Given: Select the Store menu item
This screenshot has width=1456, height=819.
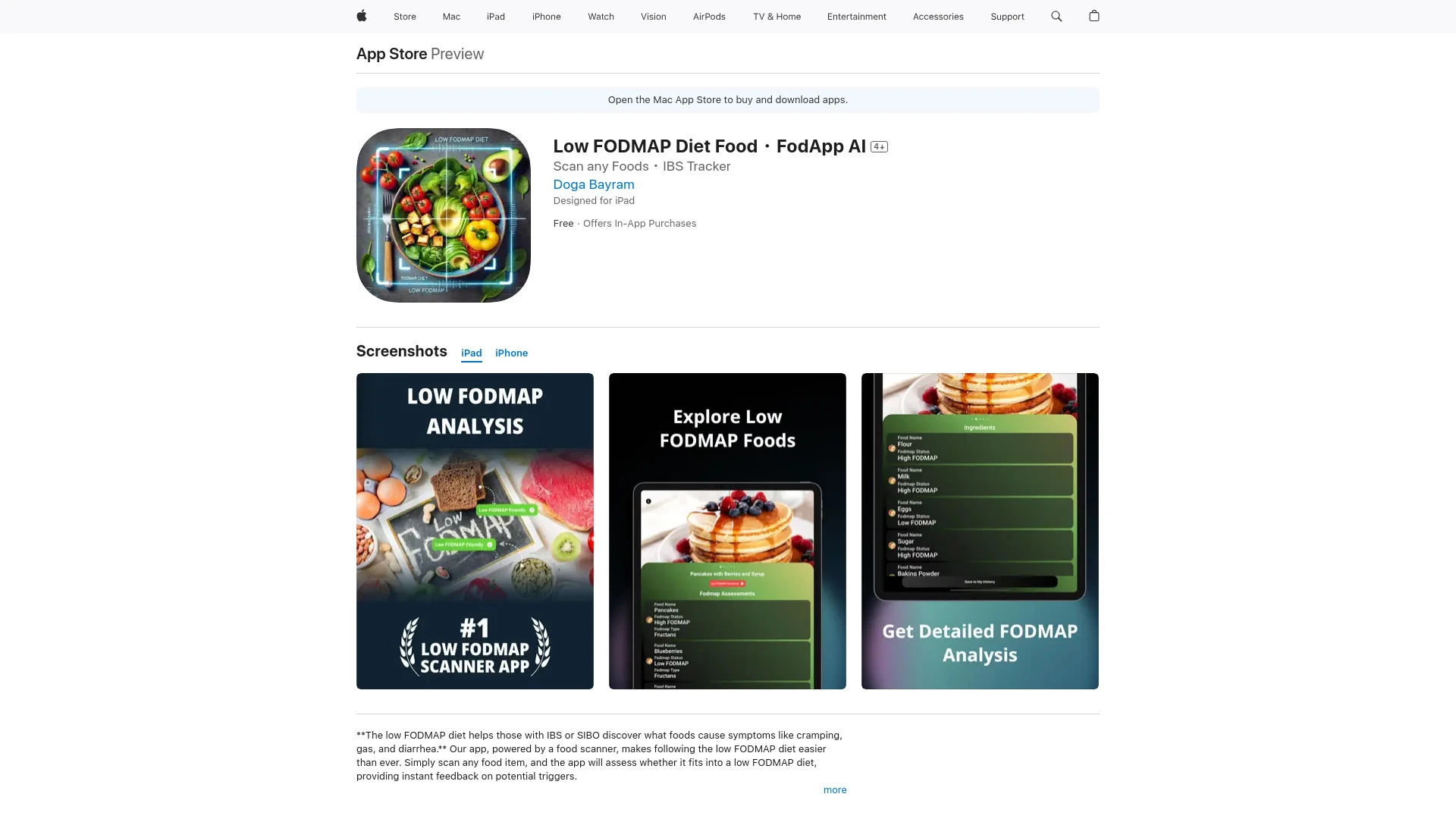Looking at the screenshot, I should (404, 16).
